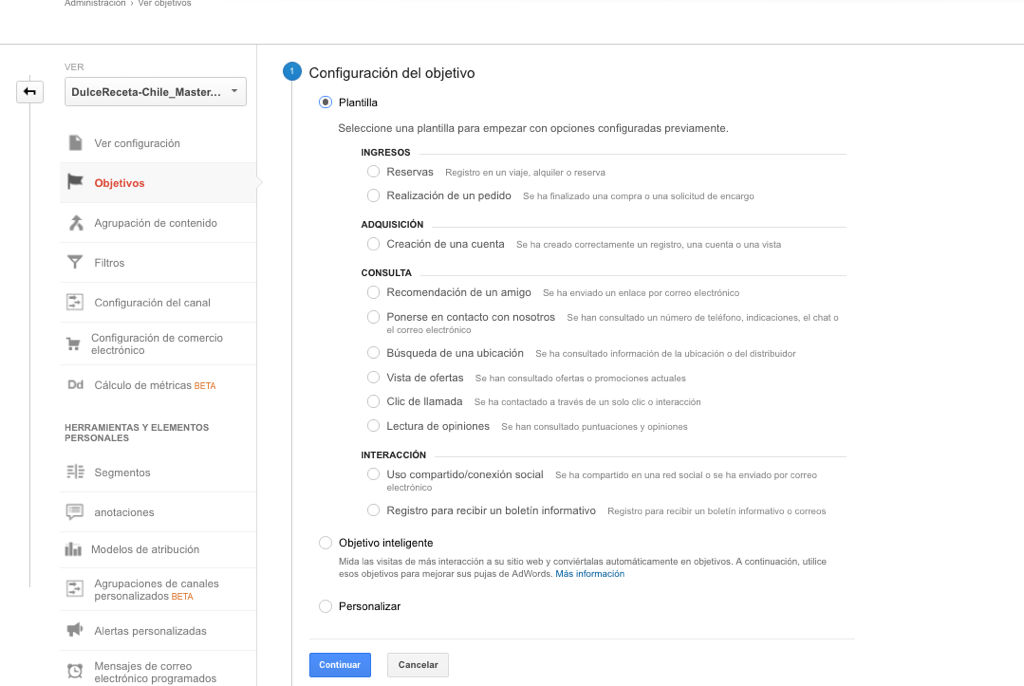
Task: Click the Segmentos icon
Action: click(x=75, y=472)
